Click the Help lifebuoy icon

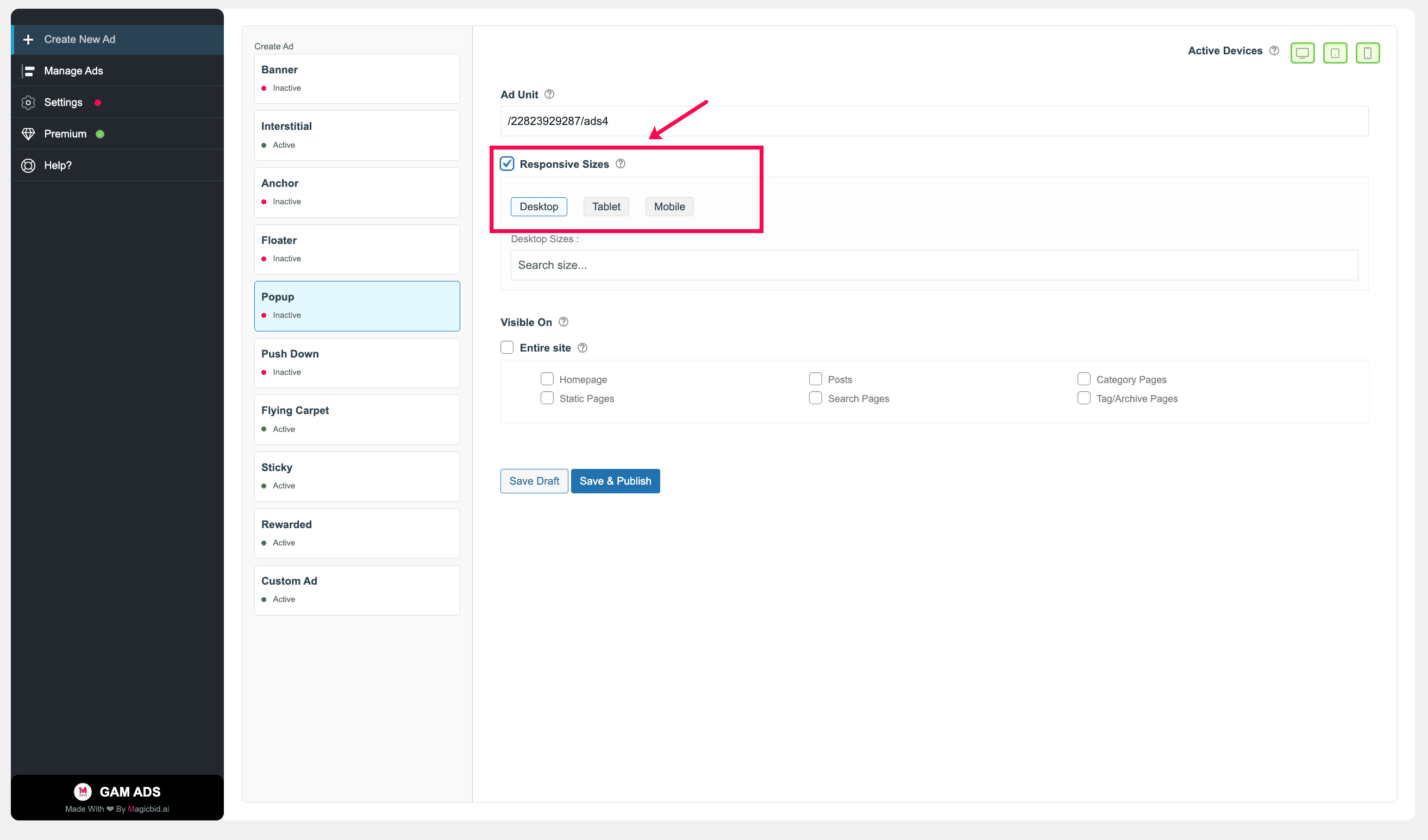tap(28, 166)
